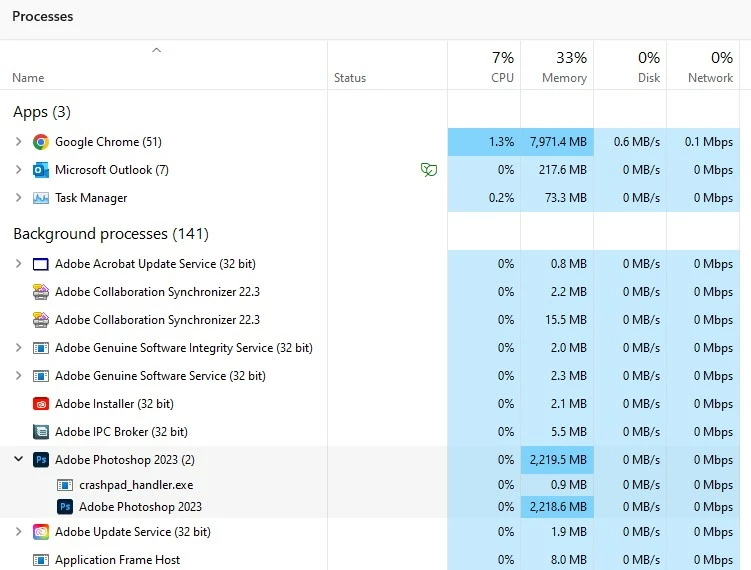
Task: Click the sort arrow above the Name column
Action: (x=156, y=50)
